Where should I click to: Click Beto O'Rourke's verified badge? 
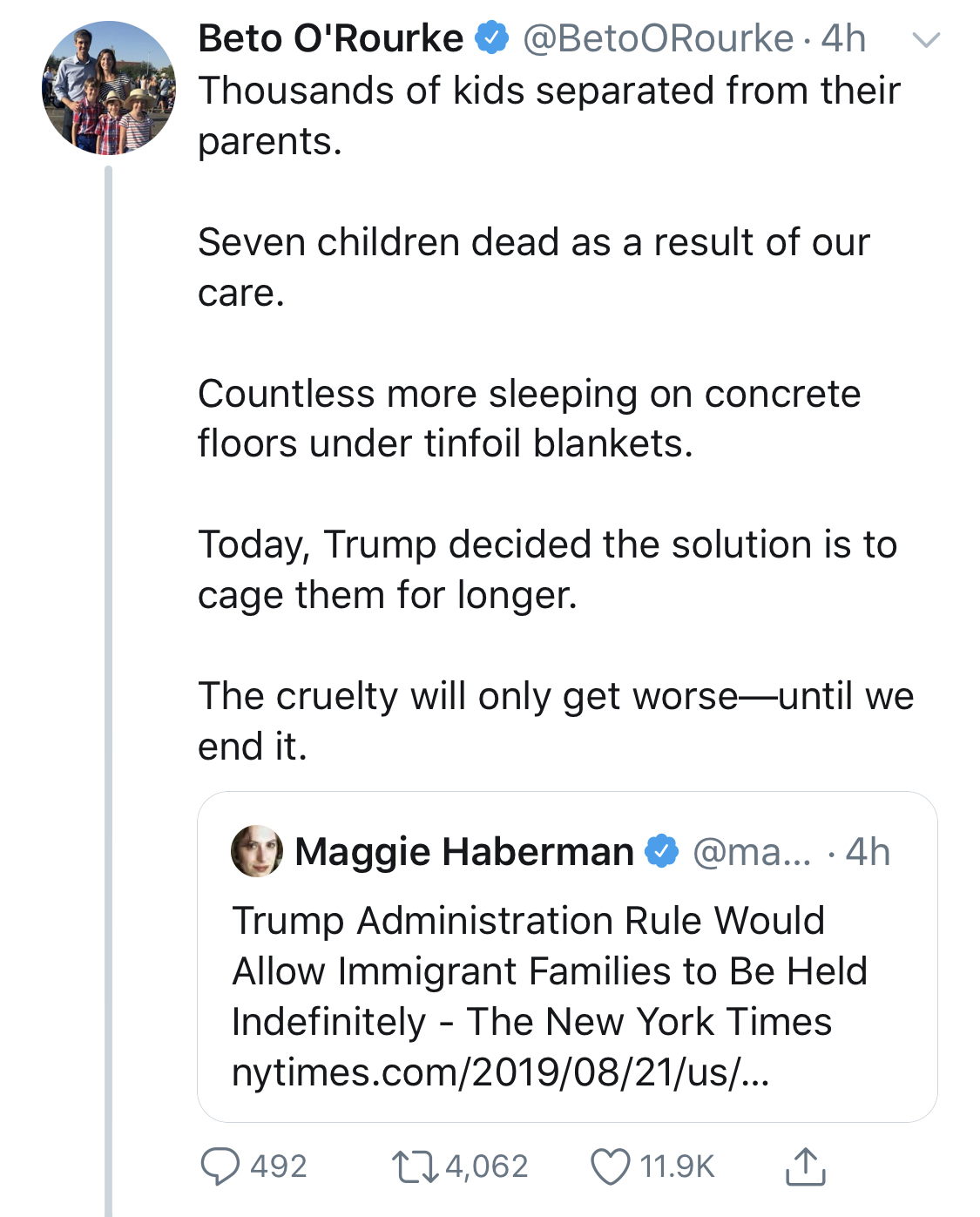491,38
